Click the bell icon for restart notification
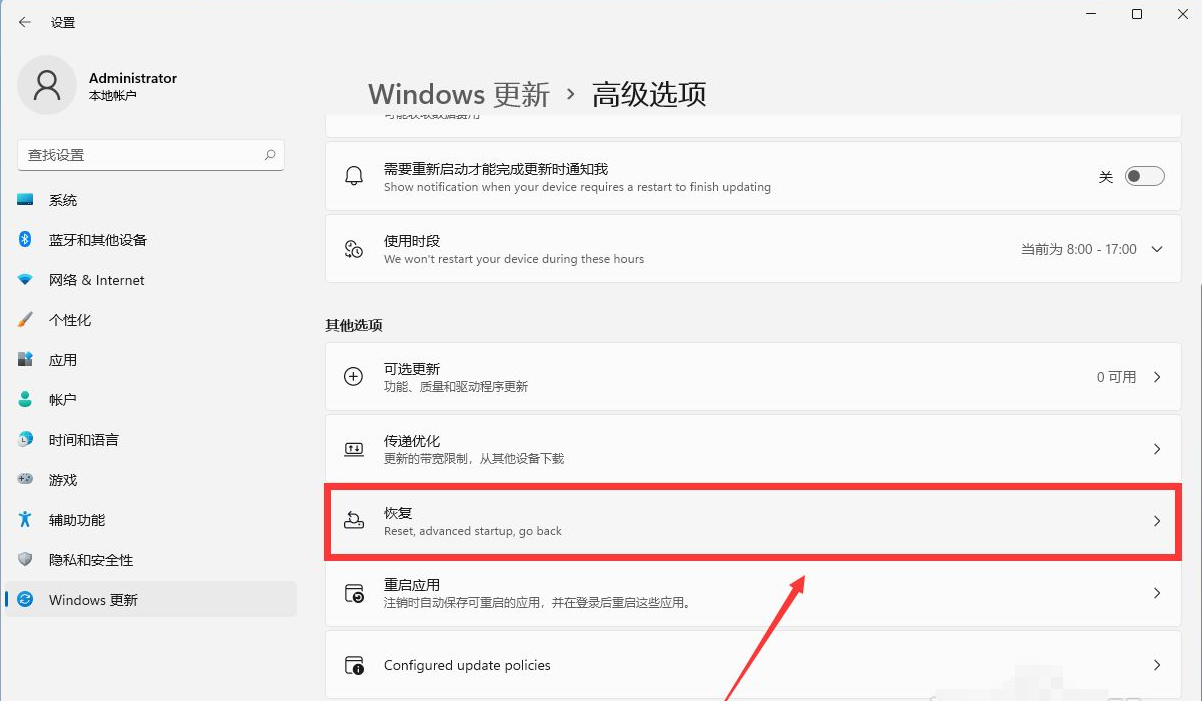The height and width of the screenshot is (701, 1202). coord(354,177)
